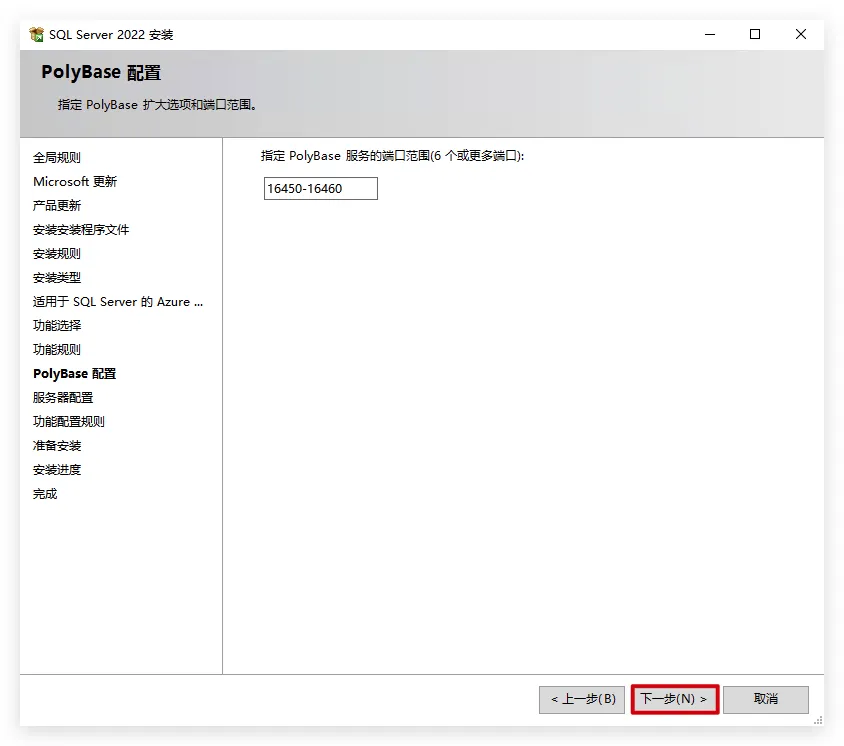The image size is (844, 746).
Task: Click the 下一步(N) button
Action: point(674,699)
